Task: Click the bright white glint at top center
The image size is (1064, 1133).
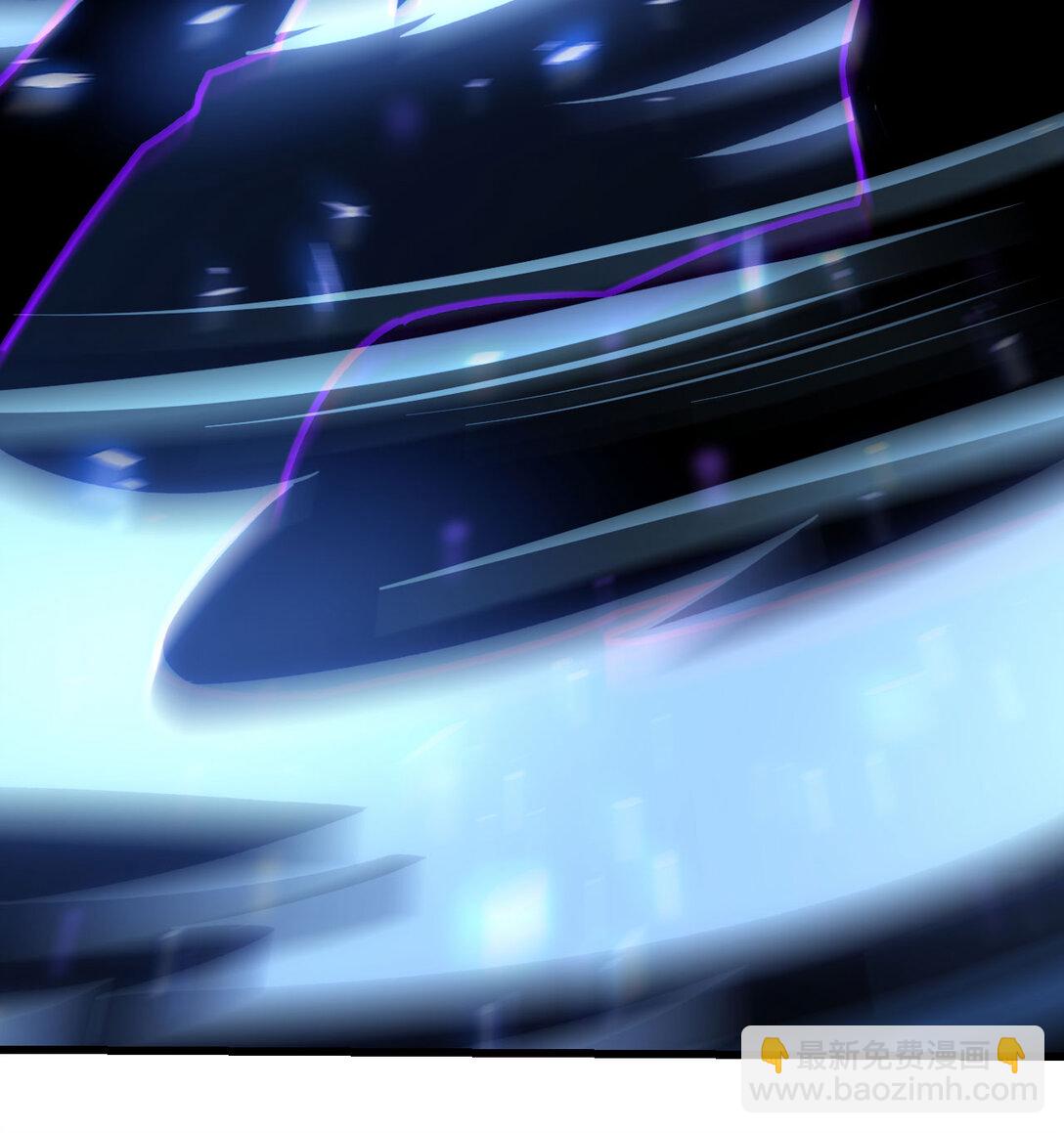Action: pyautogui.click(x=567, y=51)
